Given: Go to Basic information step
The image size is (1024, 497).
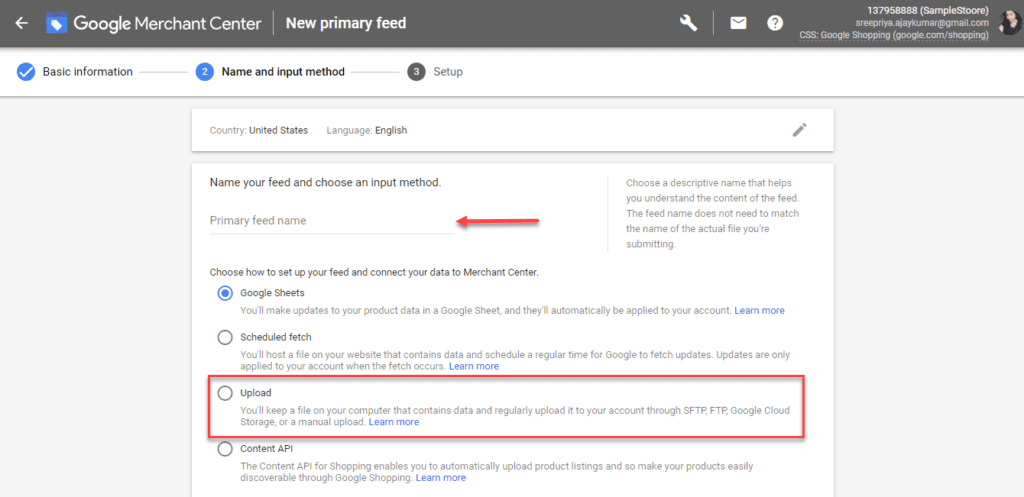Looking at the screenshot, I should click(x=87, y=72).
